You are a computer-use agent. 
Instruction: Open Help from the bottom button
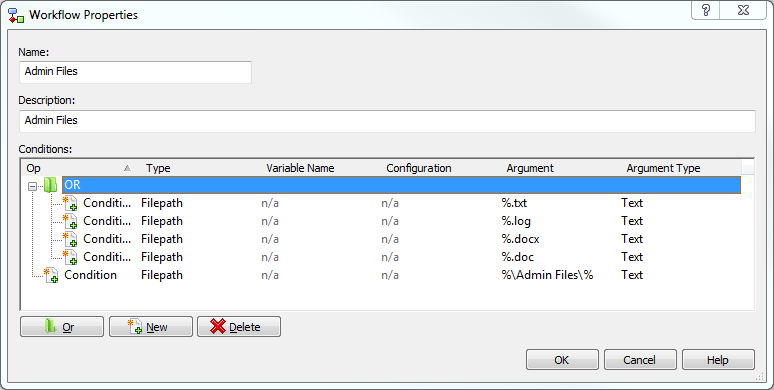[x=718, y=360]
